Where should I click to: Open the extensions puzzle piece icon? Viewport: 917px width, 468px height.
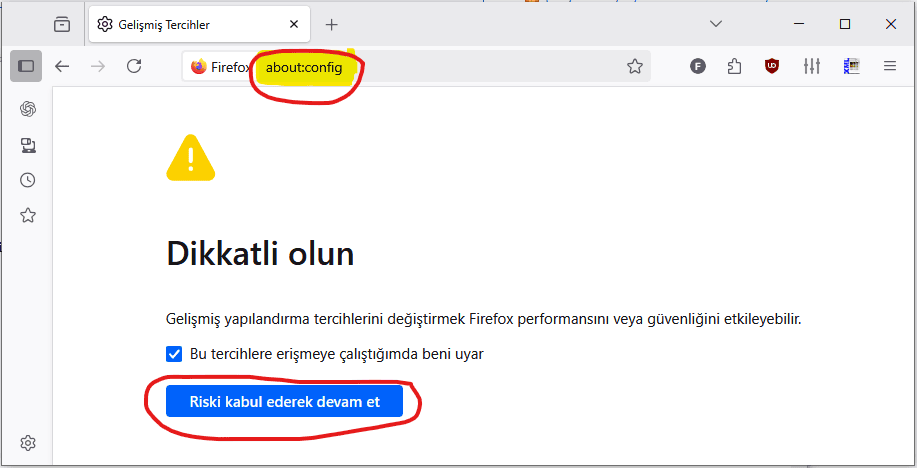click(x=735, y=66)
